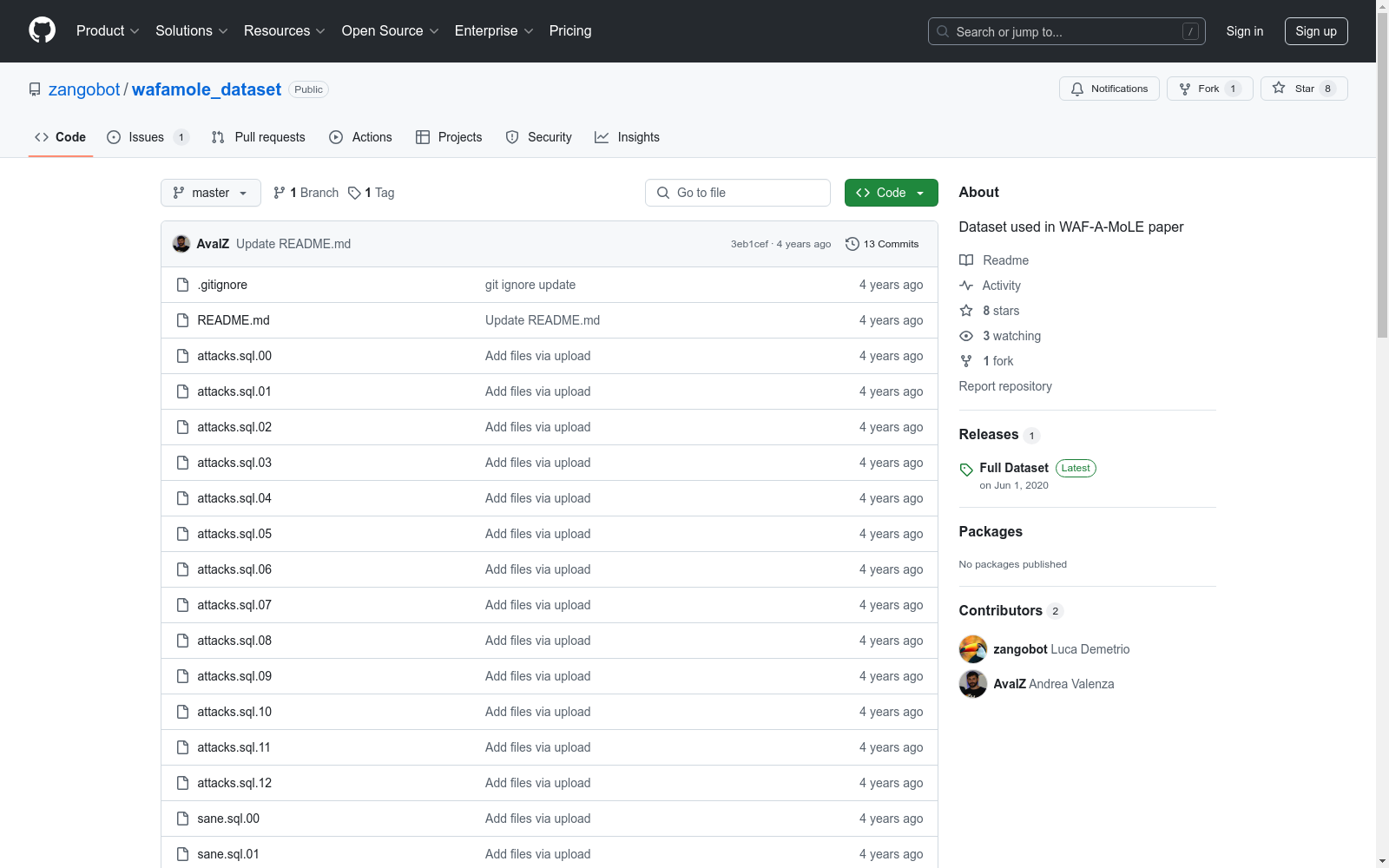Click the search magnifier in top bar
This screenshot has height=868, width=1389.
pyautogui.click(x=943, y=31)
